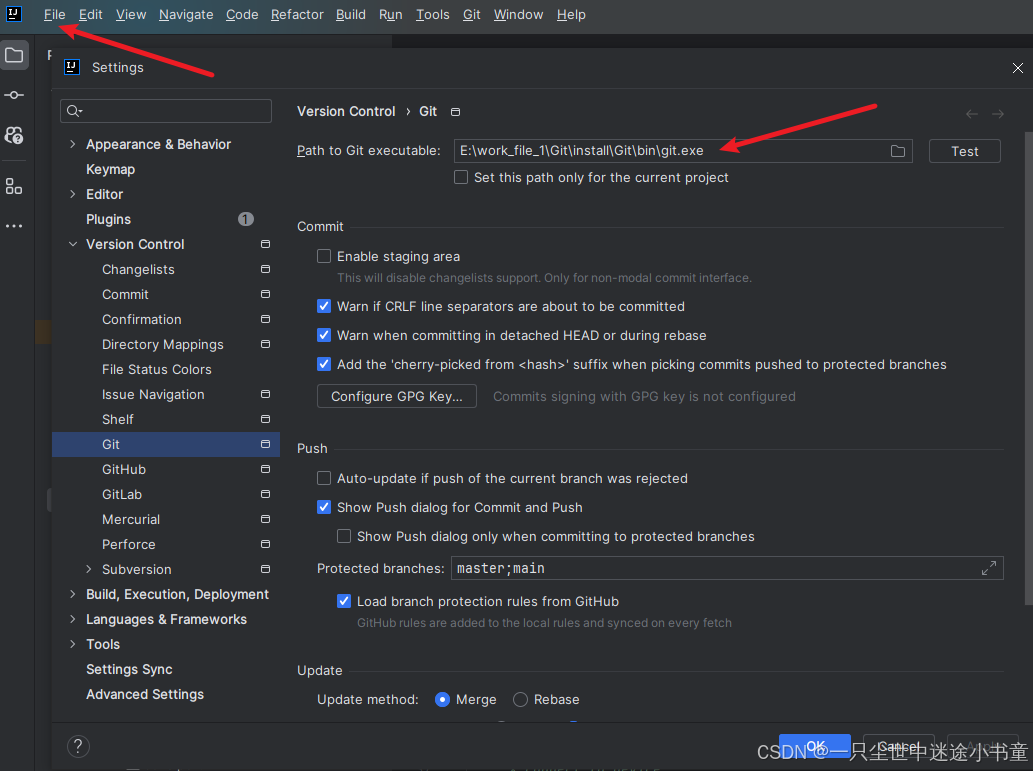
Task: Click the project icon next to Issue Navigation
Action: (x=265, y=394)
